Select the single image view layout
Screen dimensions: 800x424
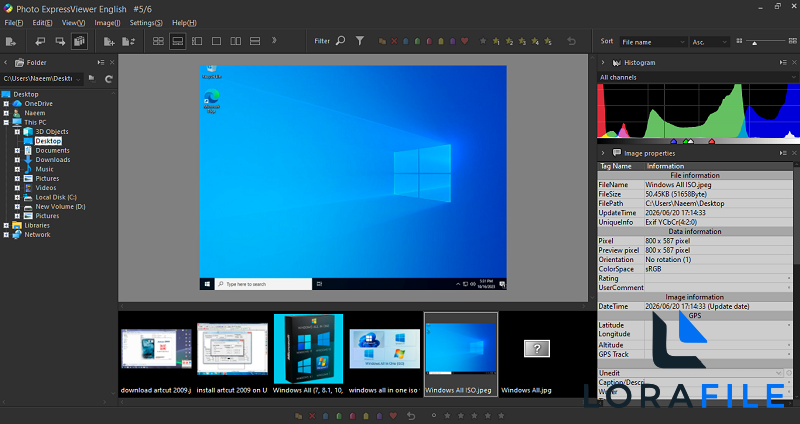(216, 41)
